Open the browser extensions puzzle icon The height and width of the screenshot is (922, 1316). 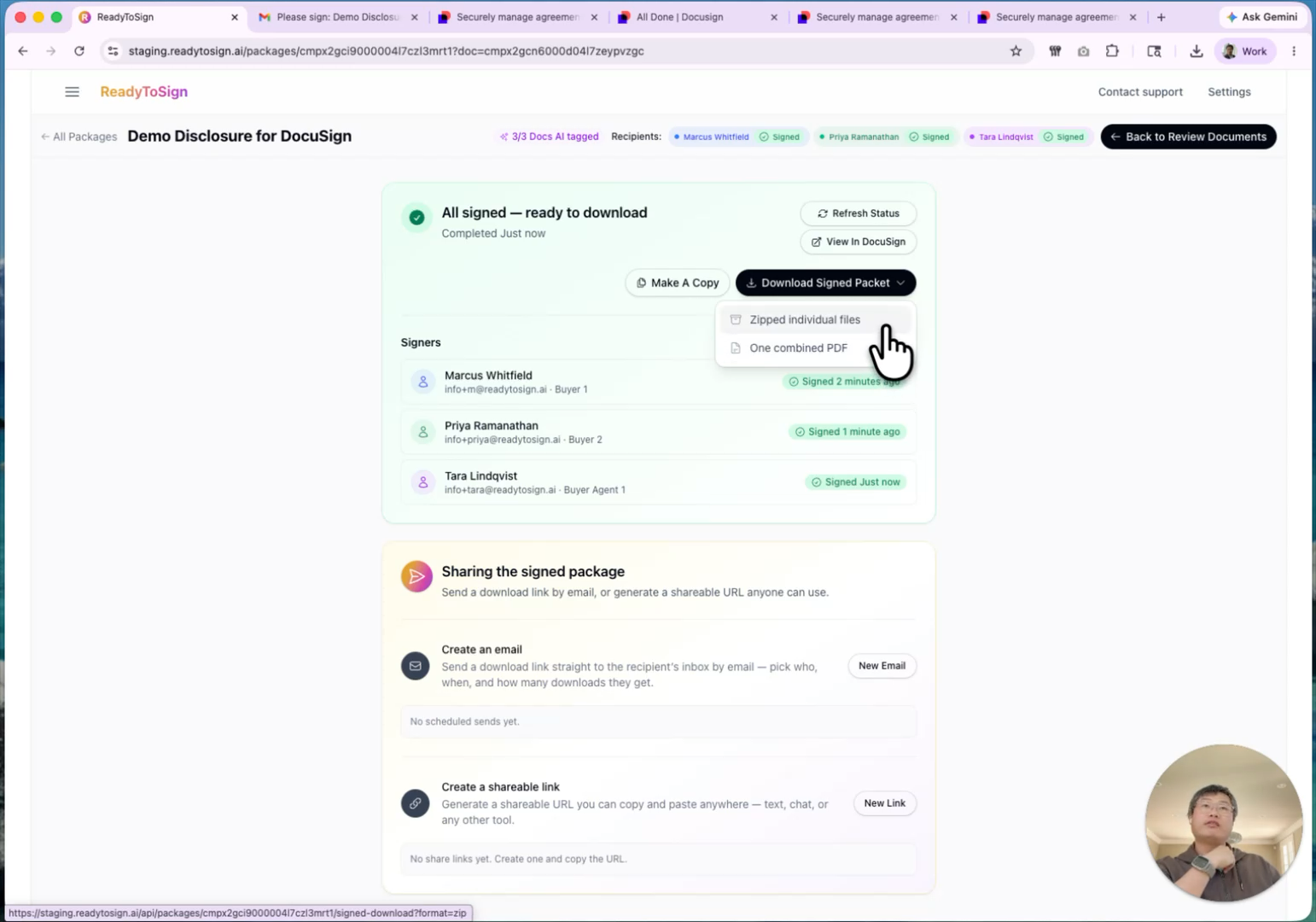point(1112,51)
